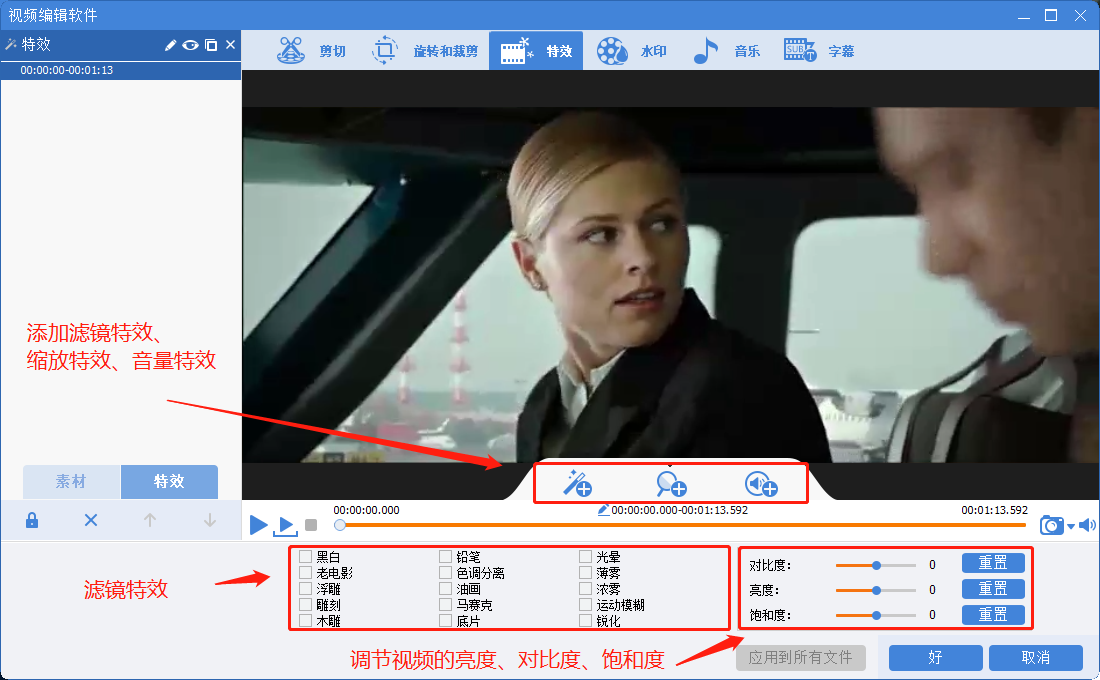Enable the 老电影 old film filter
Image resolution: width=1100 pixels, height=680 pixels.
coord(305,573)
